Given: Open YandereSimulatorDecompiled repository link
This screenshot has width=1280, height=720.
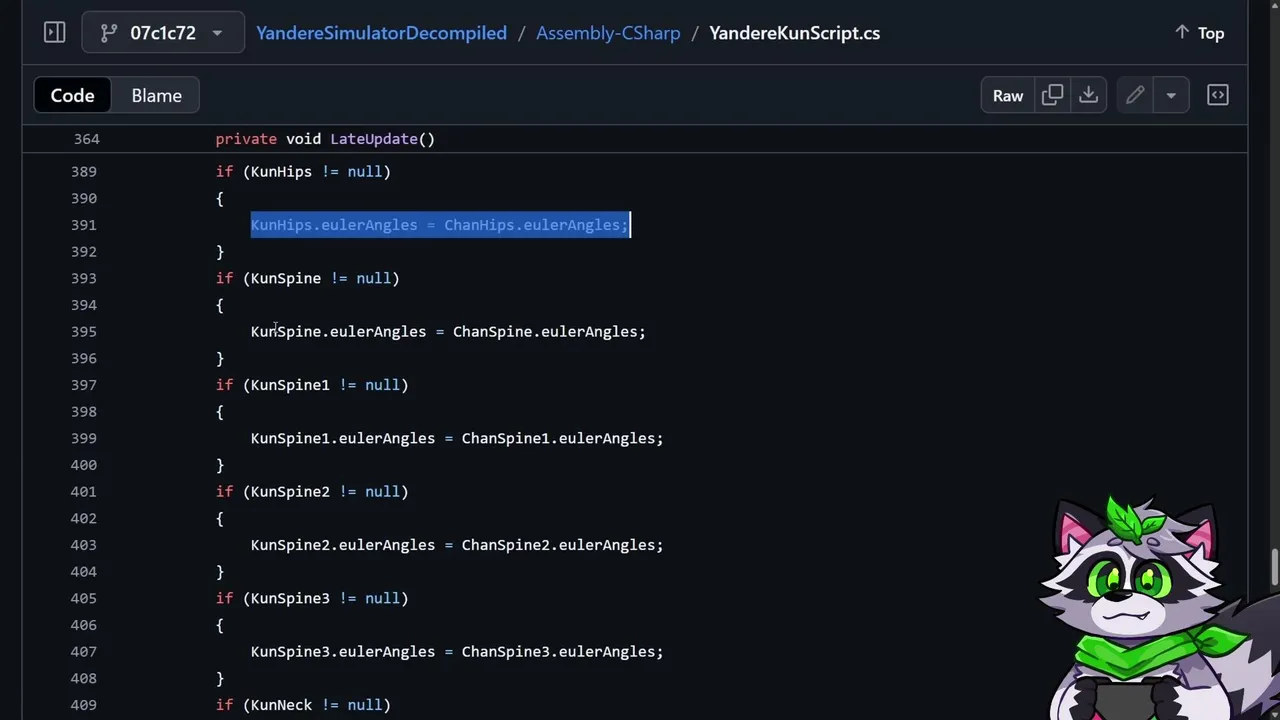Looking at the screenshot, I should click(x=381, y=33).
